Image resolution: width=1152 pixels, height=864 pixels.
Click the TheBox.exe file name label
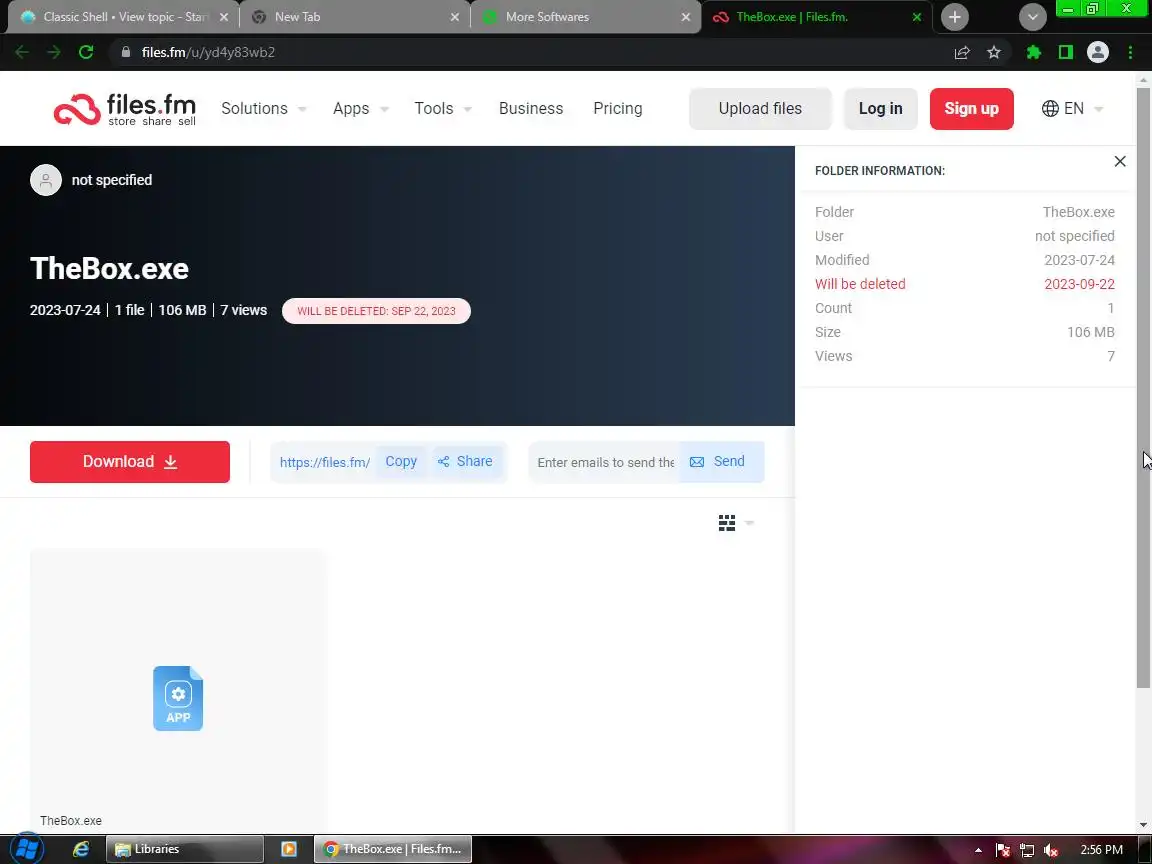pos(71,821)
